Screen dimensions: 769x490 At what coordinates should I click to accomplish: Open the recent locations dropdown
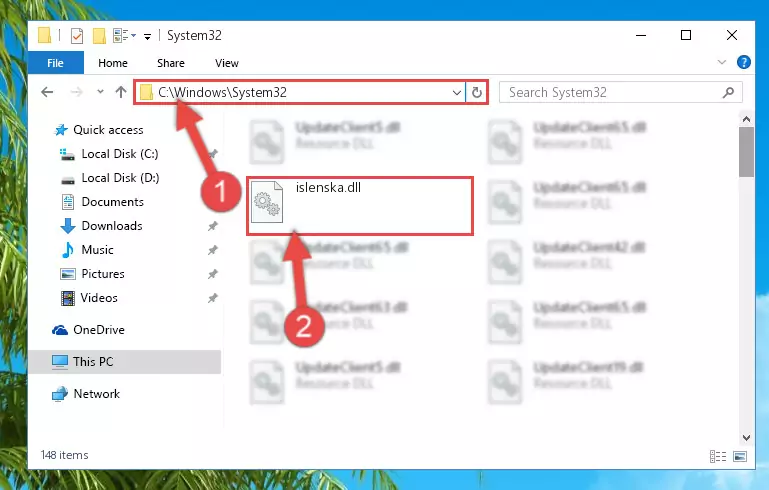pyautogui.click(x=100, y=92)
